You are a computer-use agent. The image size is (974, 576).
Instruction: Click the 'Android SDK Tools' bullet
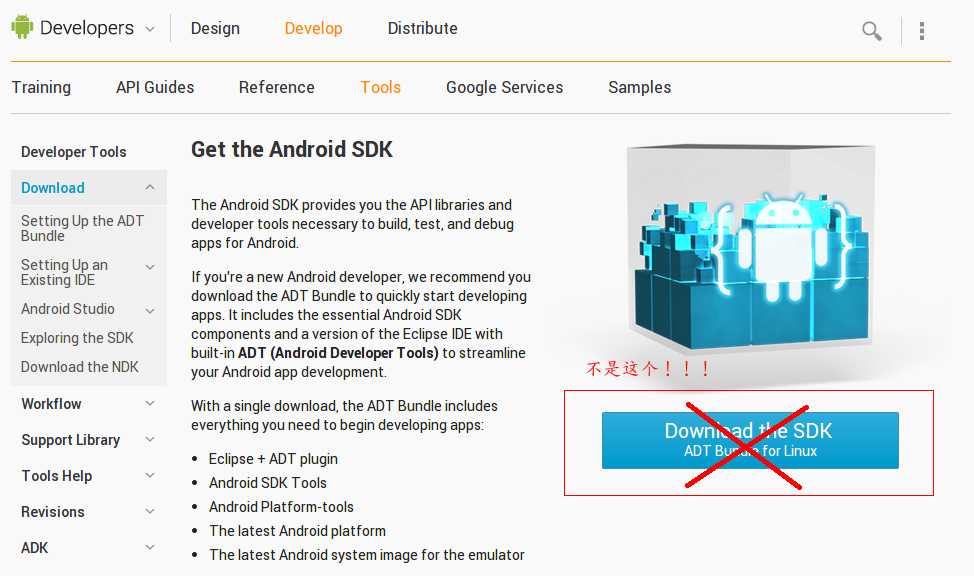(x=268, y=483)
